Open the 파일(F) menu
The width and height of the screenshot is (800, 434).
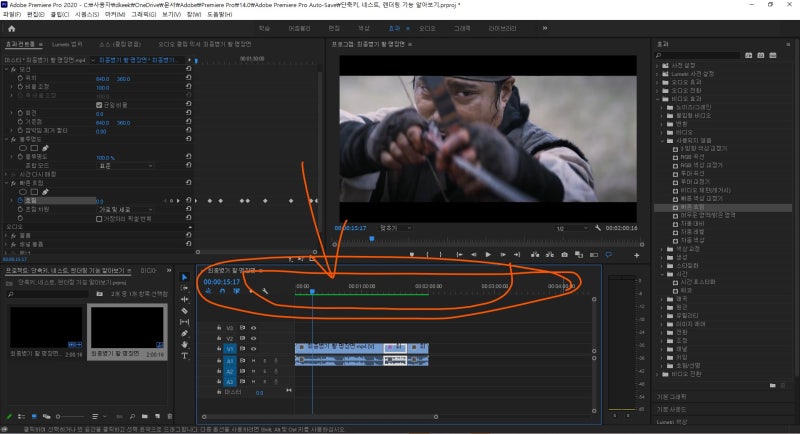click(x=12, y=15)
